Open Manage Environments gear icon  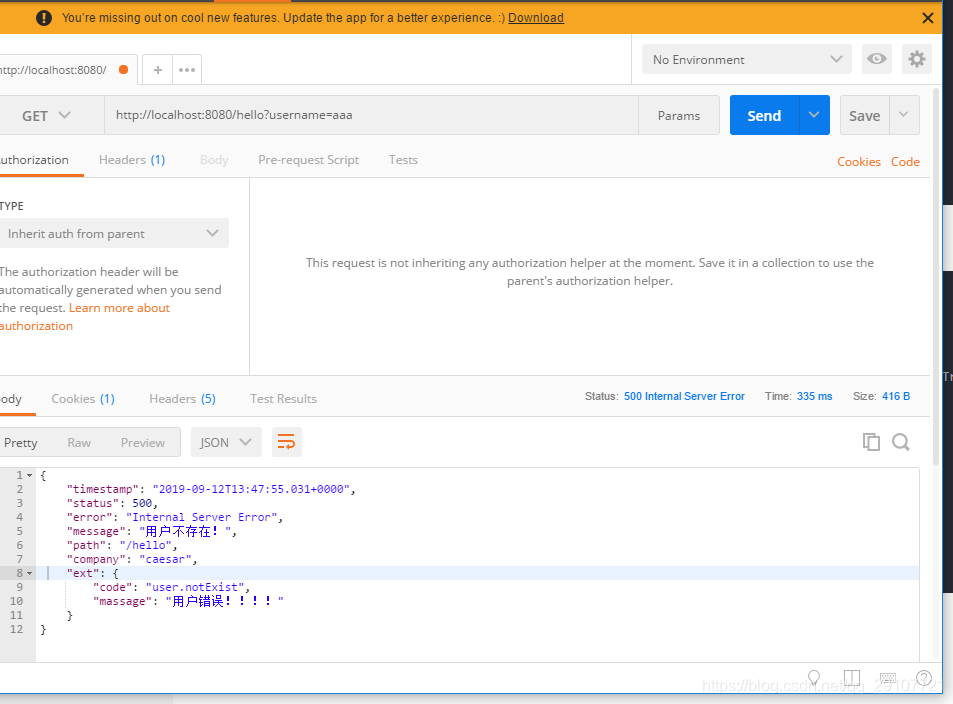tap(917, 59)
